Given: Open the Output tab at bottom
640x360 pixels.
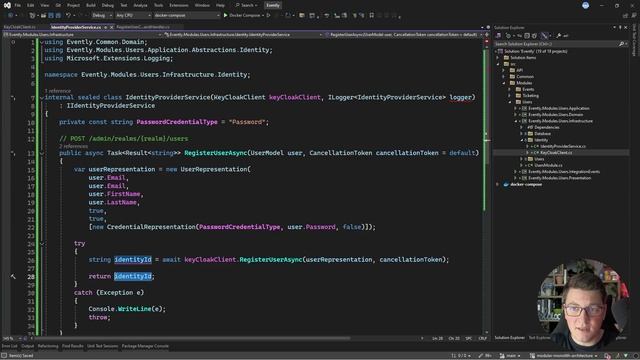Looking at the screenshot, I should [x=28, y=346].
